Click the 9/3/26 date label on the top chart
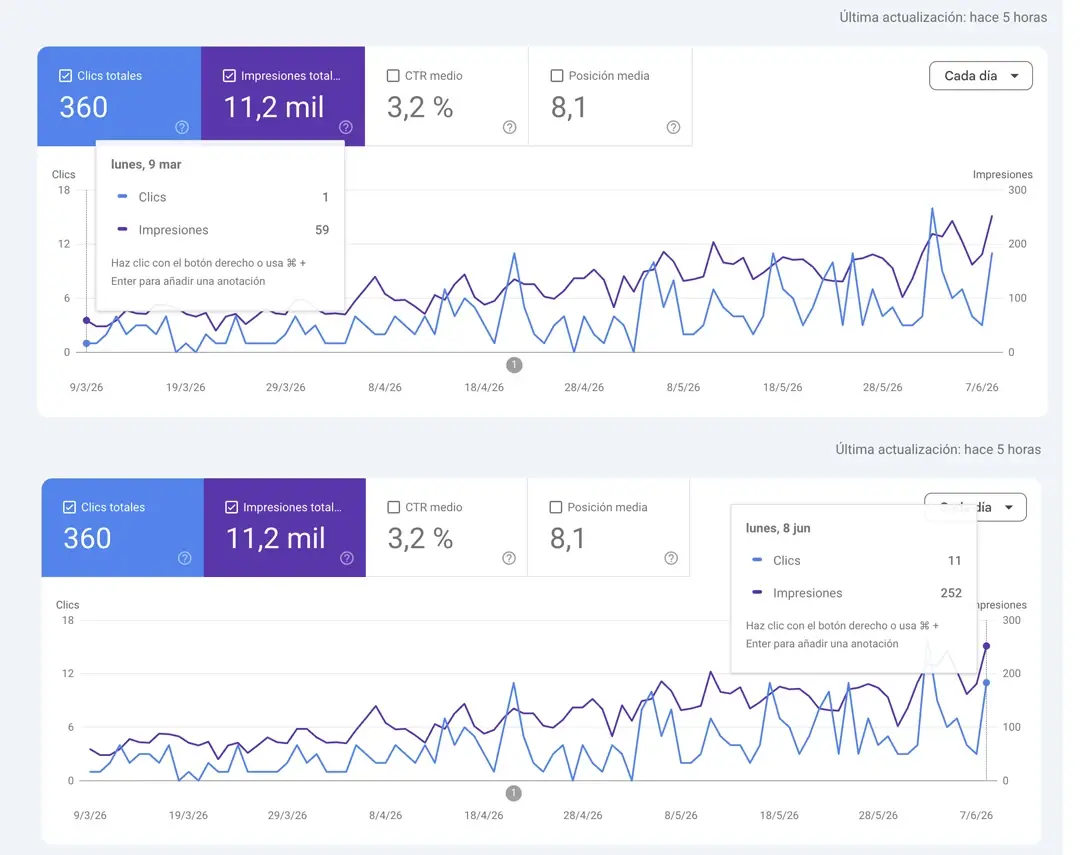This screenshot has width=1080, height=855. [x=86, y=387]
